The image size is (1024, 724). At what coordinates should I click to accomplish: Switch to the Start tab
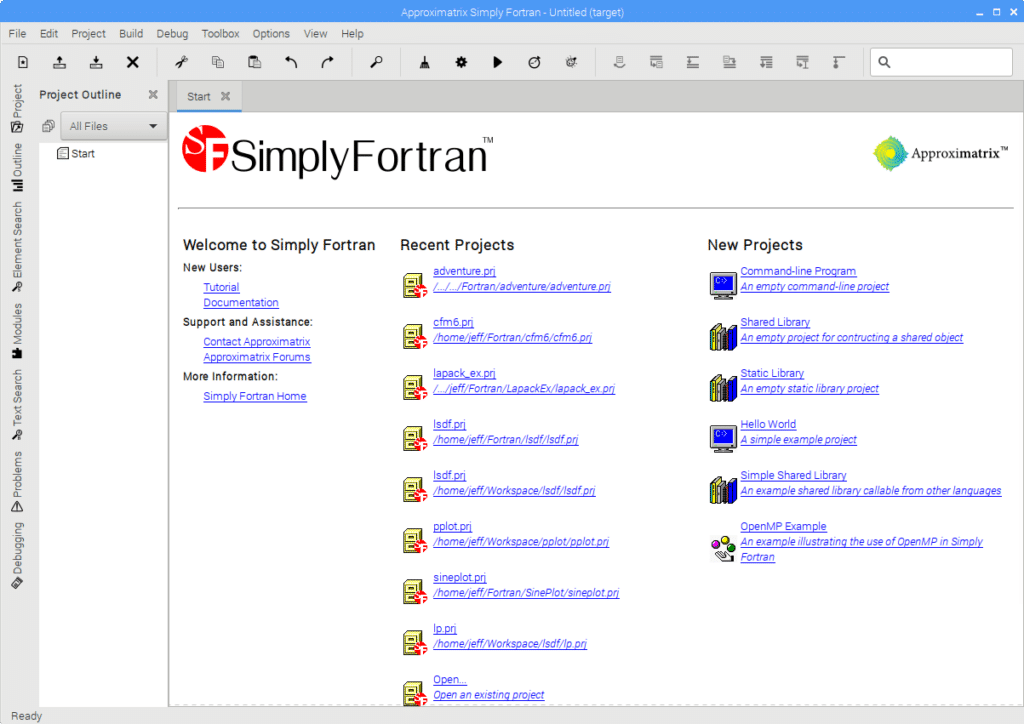199,97
